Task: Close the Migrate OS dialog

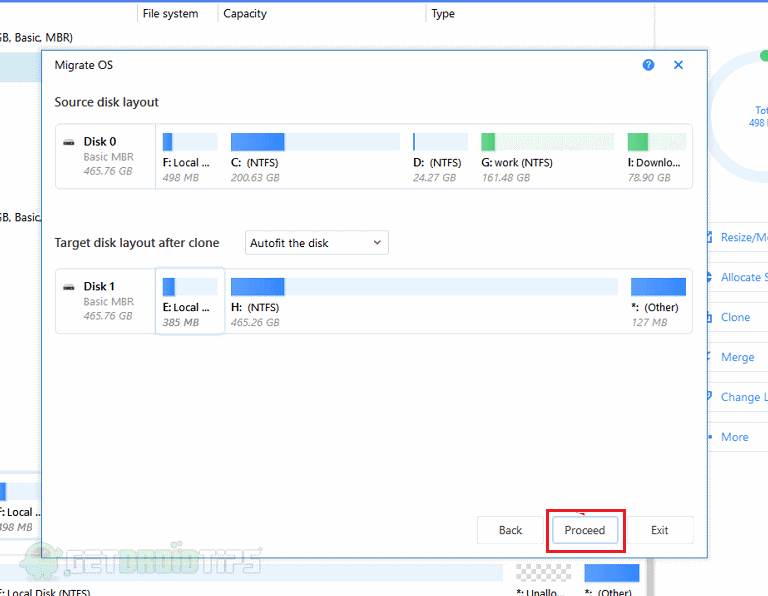Action: 678,65
